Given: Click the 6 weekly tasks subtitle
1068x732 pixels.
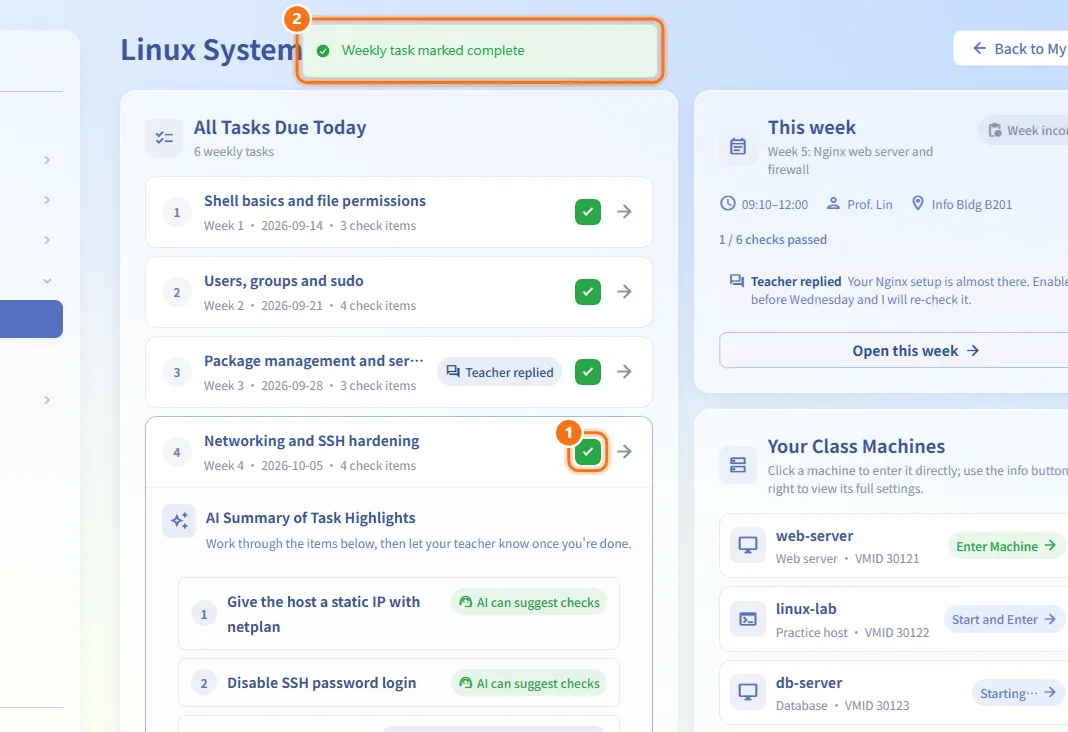Looking at the screenshot, I should pos(234,152).
